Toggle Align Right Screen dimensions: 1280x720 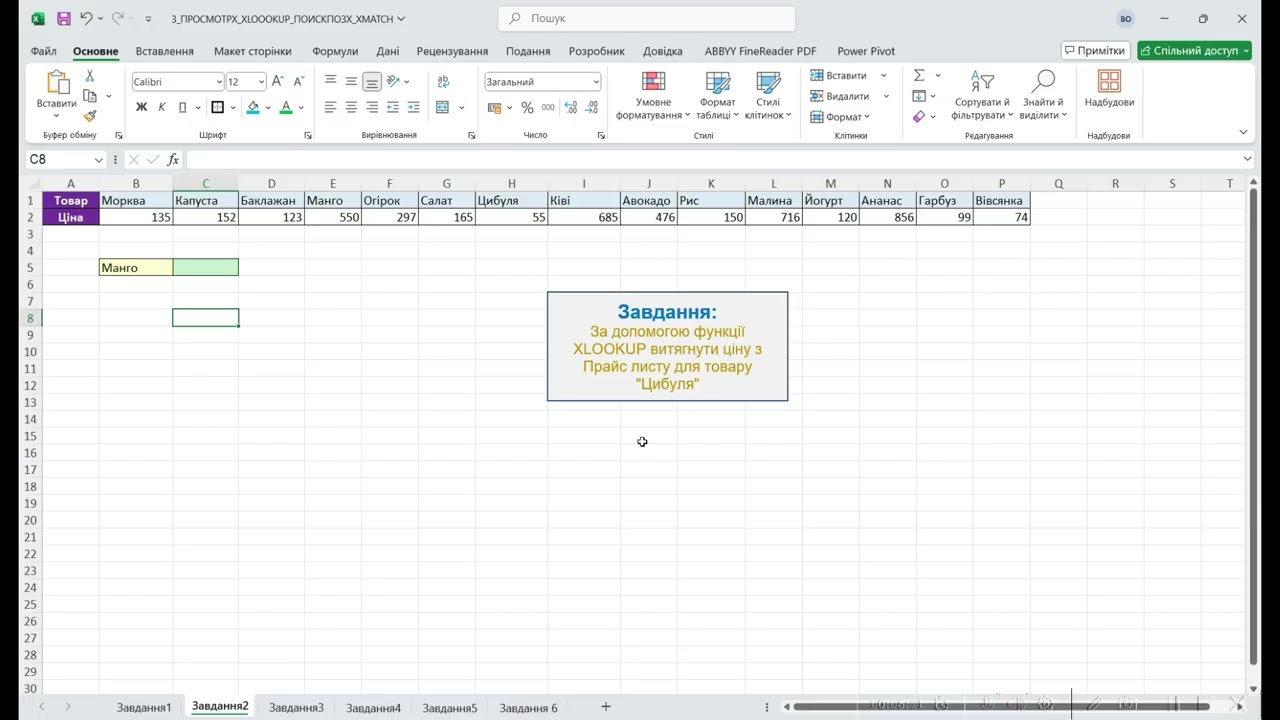[372, 107]
